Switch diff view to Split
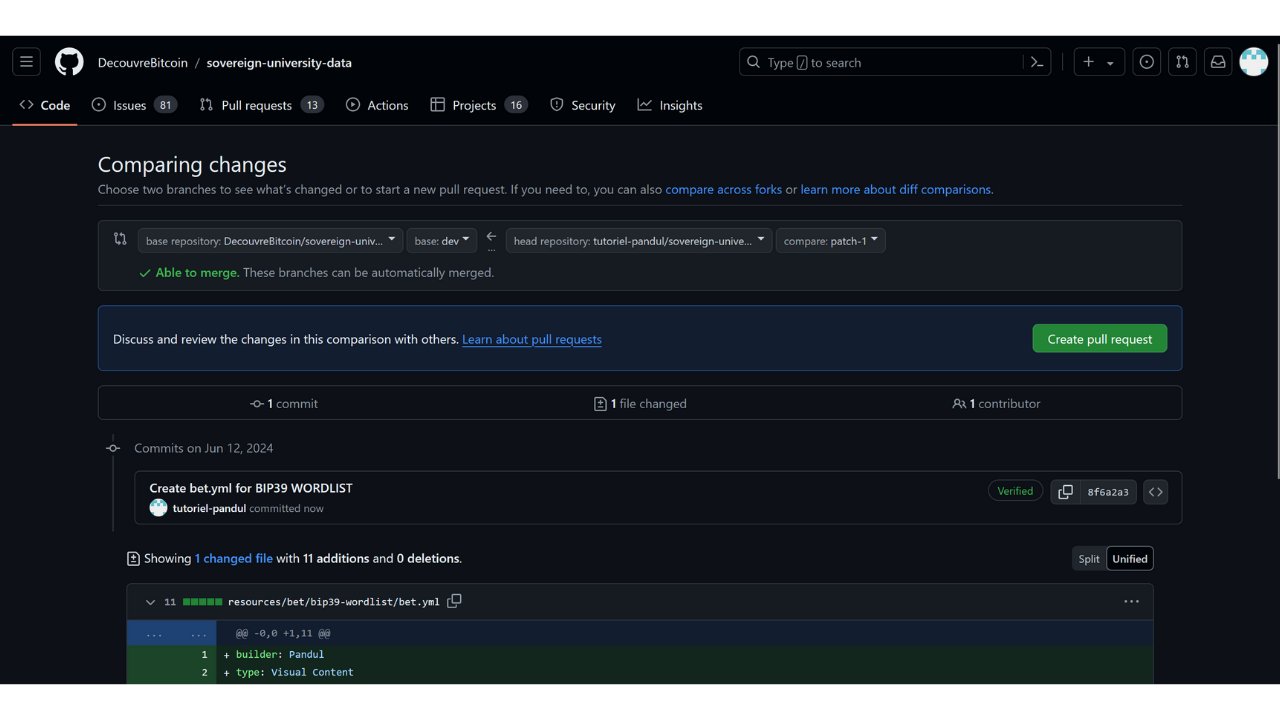 tap(1089, 559)
